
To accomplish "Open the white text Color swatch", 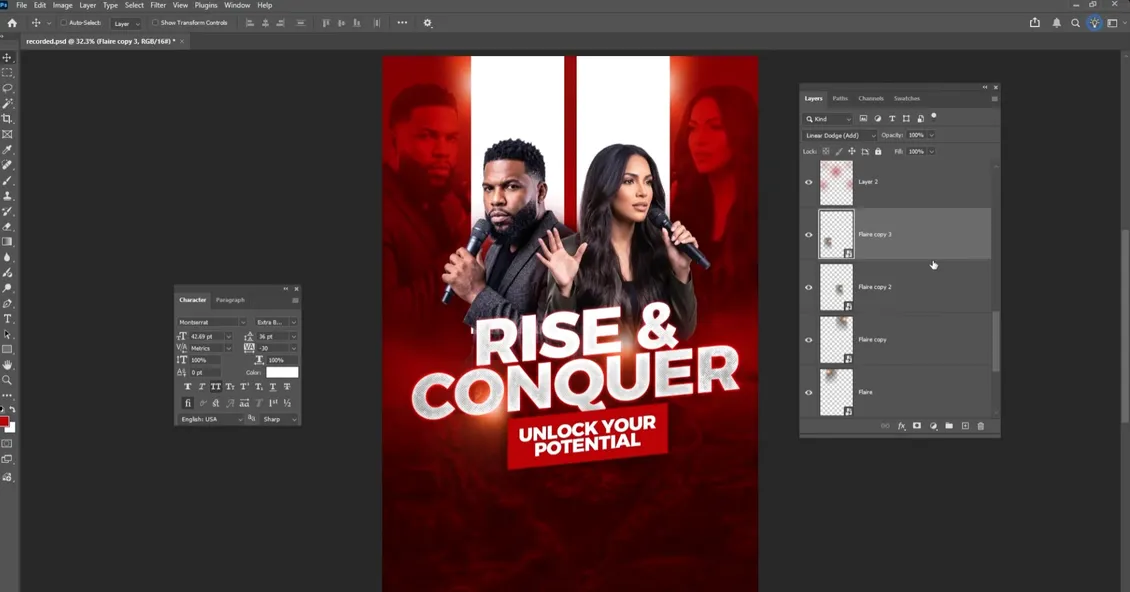I will [x=282, y=372].
